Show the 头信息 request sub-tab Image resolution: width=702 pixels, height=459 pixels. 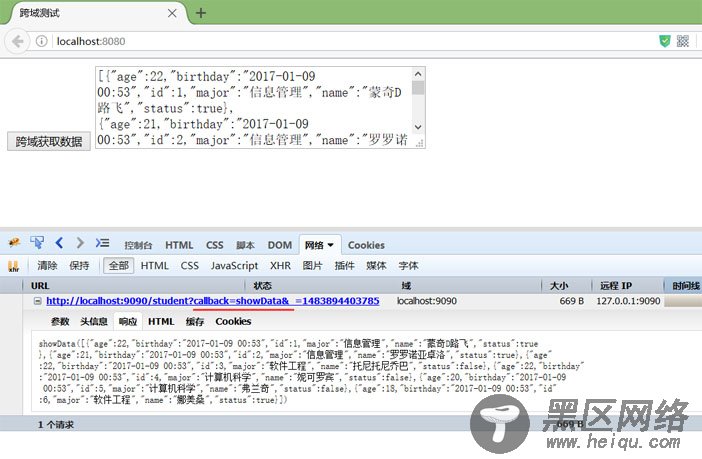pyautogui.click(x=94, y=322)
